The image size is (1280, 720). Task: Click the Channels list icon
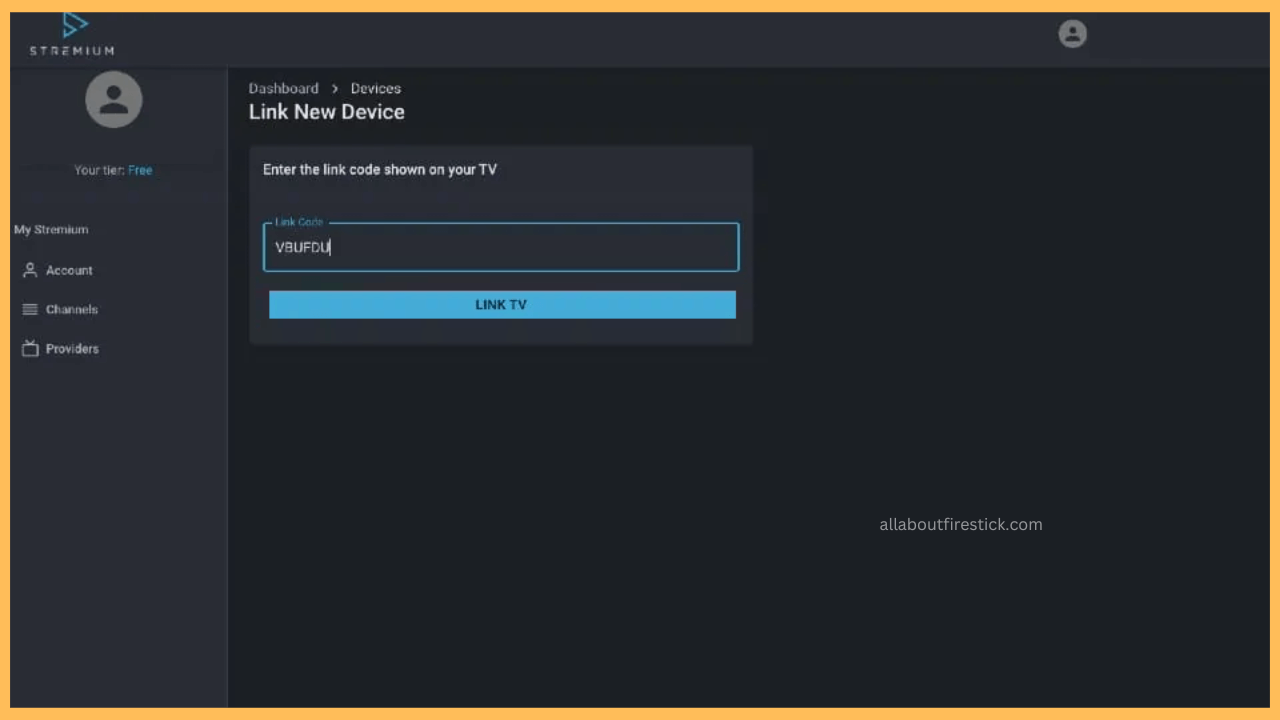[x=30, y=310]
